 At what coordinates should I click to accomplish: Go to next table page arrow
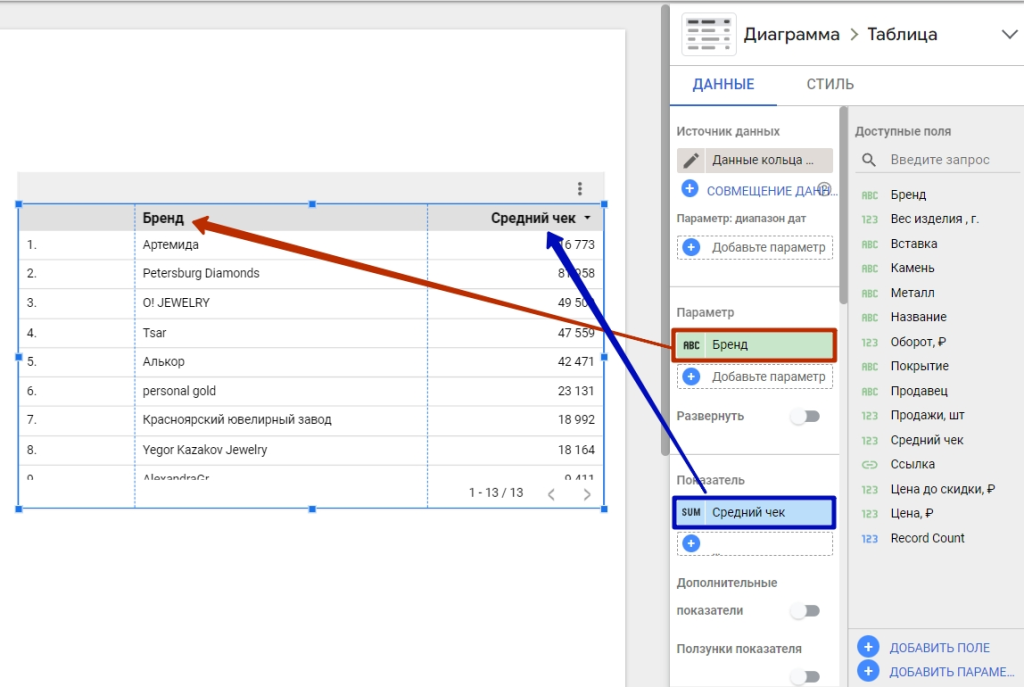587,493
